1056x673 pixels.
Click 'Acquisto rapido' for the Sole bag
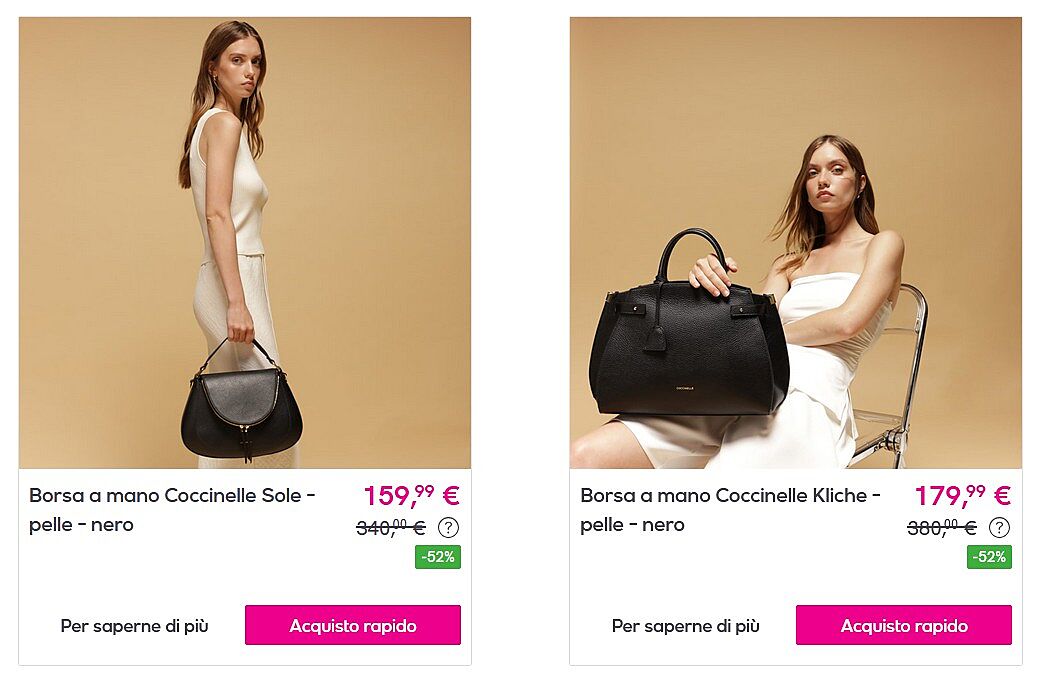point(353,625)
